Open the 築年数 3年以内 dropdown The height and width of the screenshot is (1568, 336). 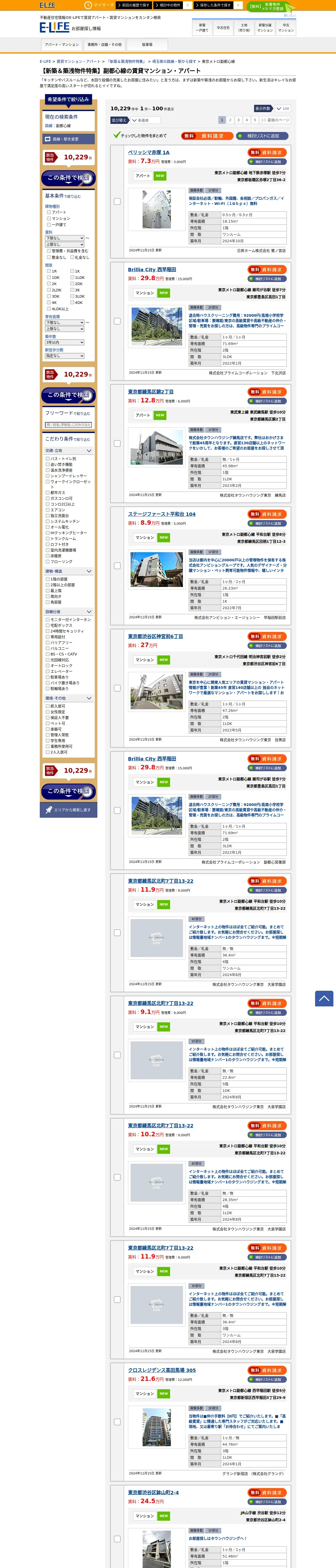(x=65, y=342)
